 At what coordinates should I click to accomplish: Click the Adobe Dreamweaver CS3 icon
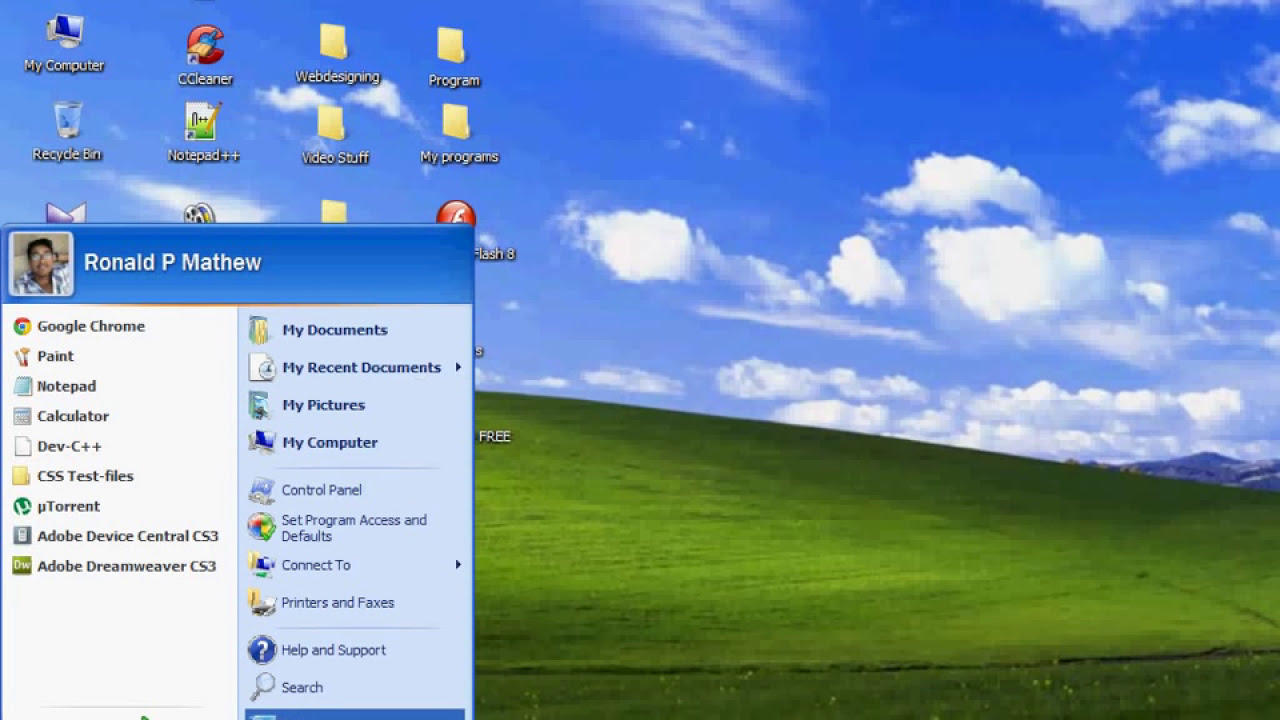(x=22, y=566)
